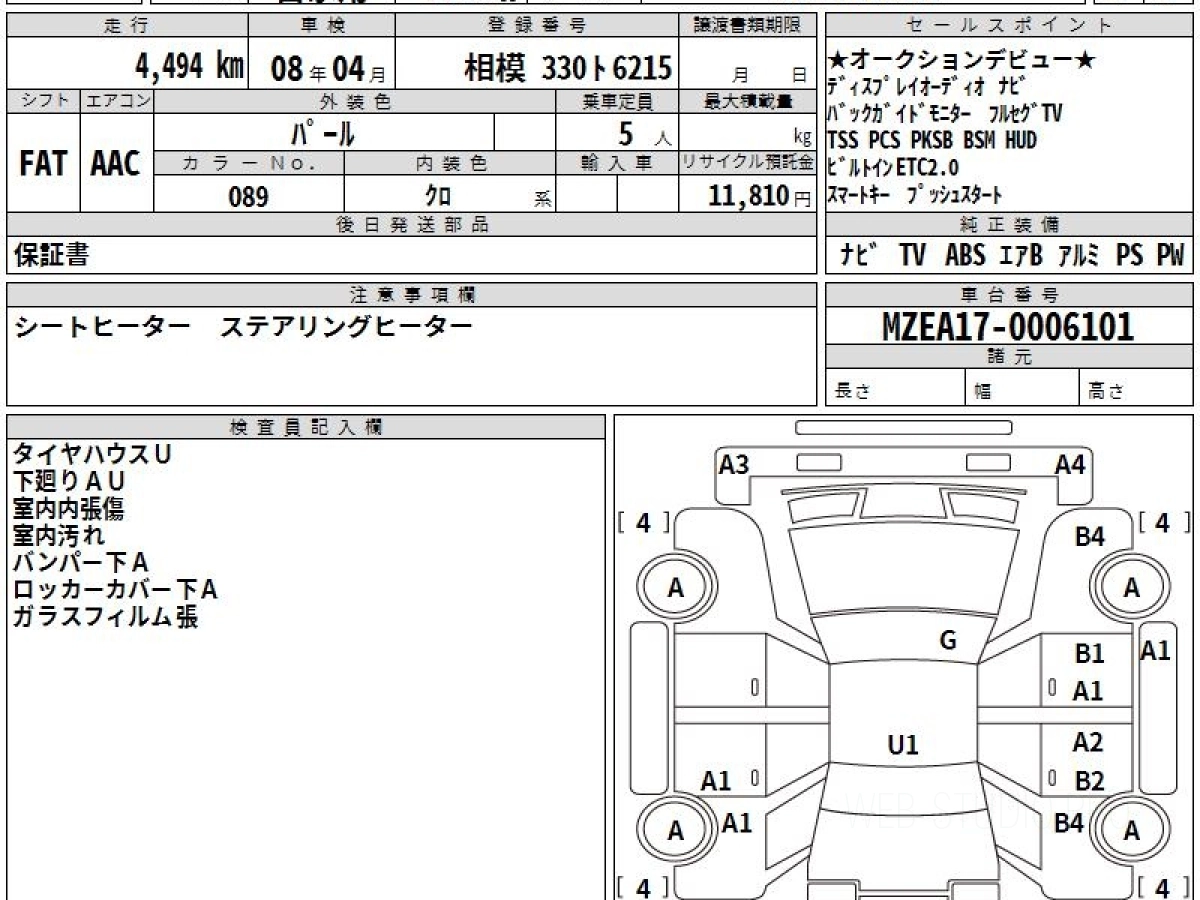1200x900 pixels.
Task: Select the シートヒーター note
Action: click(x=101, y=327)
